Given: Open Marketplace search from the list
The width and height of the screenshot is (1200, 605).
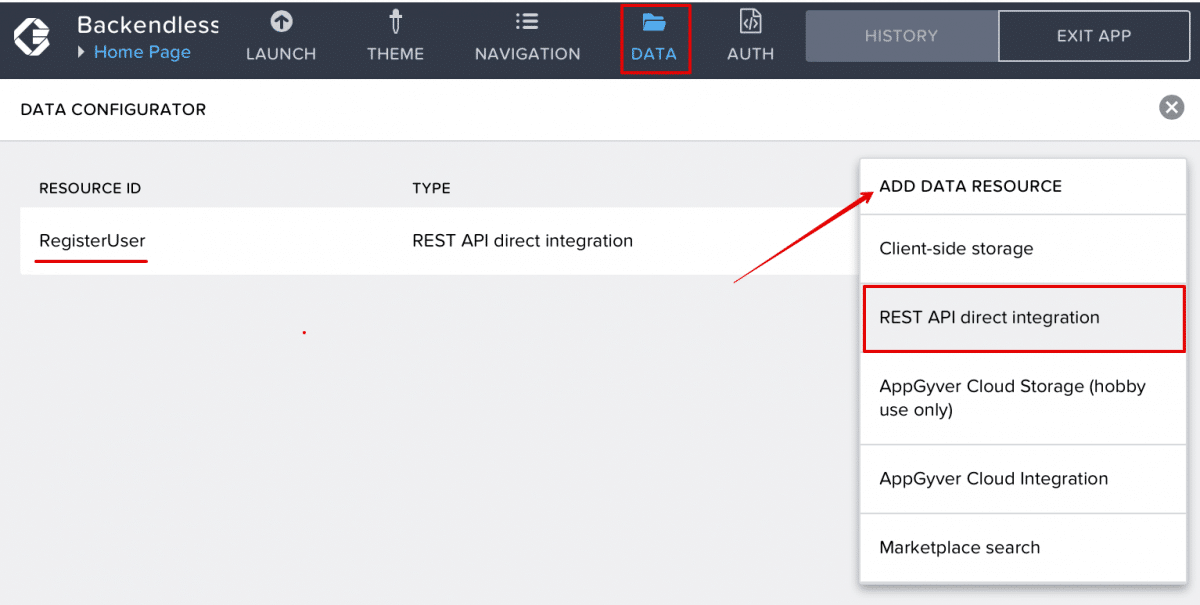Looking at the screenshot, I should (x=959, y=547).
